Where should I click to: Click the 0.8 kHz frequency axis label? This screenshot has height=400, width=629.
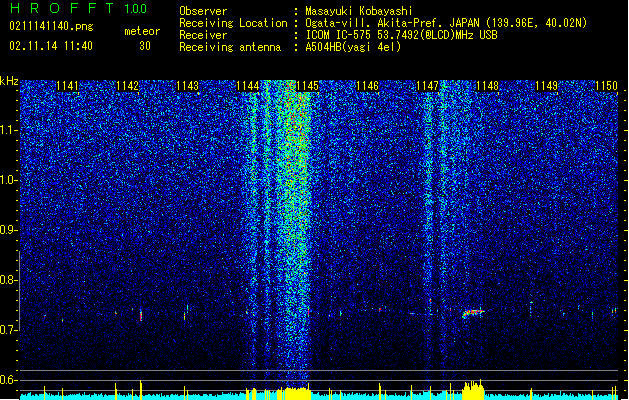[x=8, y=280]
